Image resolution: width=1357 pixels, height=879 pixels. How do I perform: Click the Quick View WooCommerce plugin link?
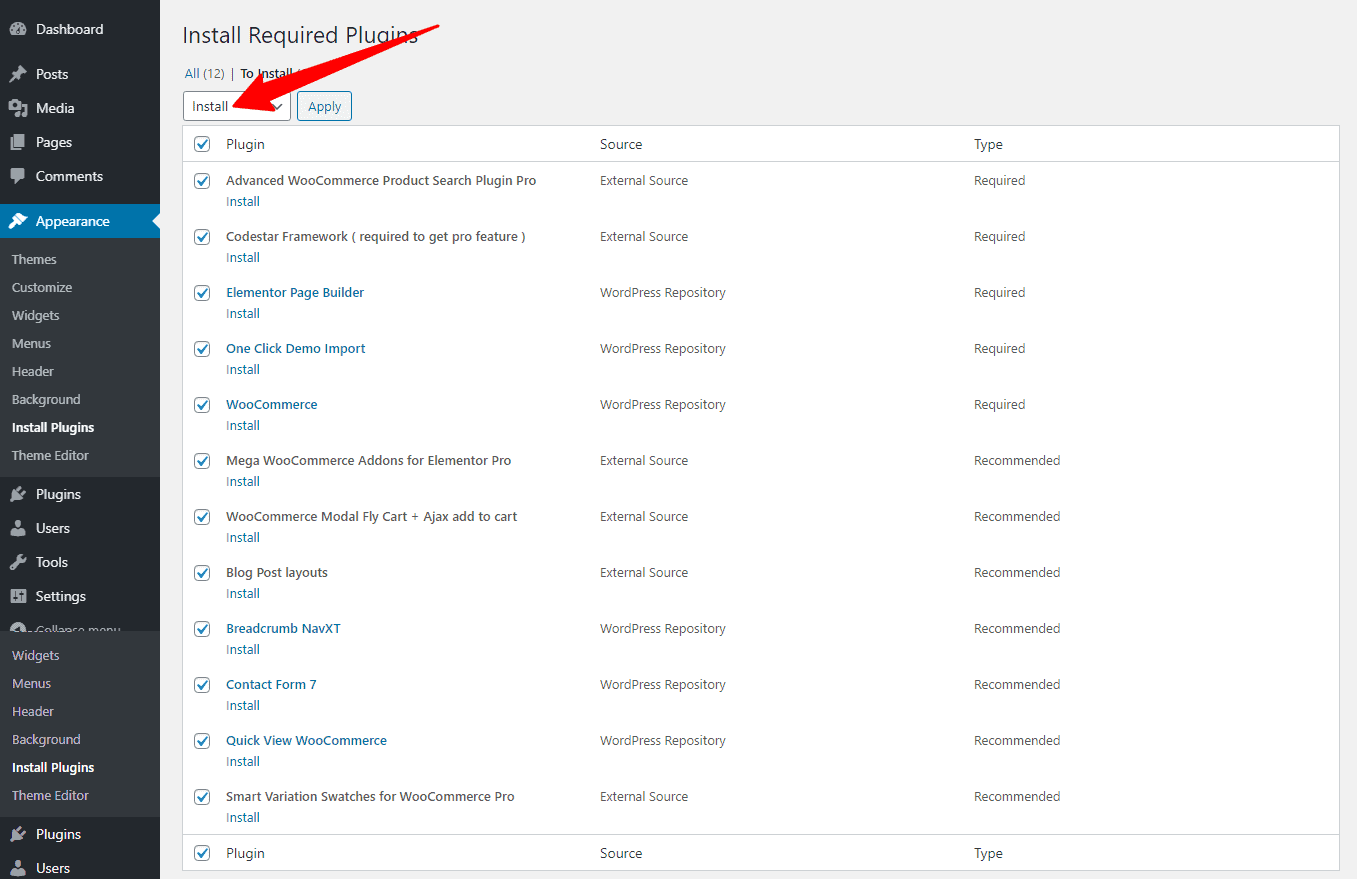306,741
